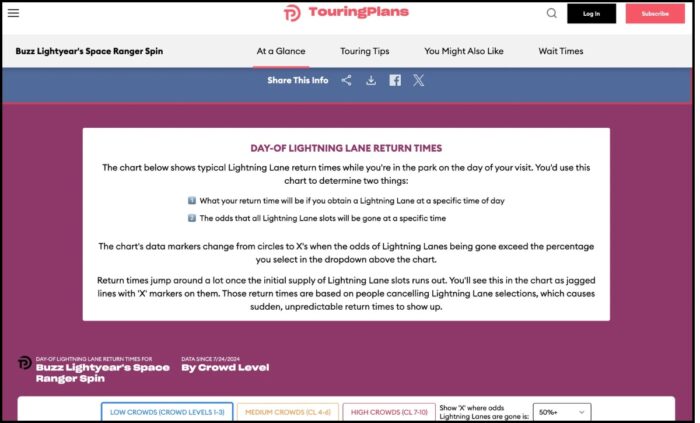Open the search magnifier icon
Screen dimensions: 700x423
click(552, 13)
